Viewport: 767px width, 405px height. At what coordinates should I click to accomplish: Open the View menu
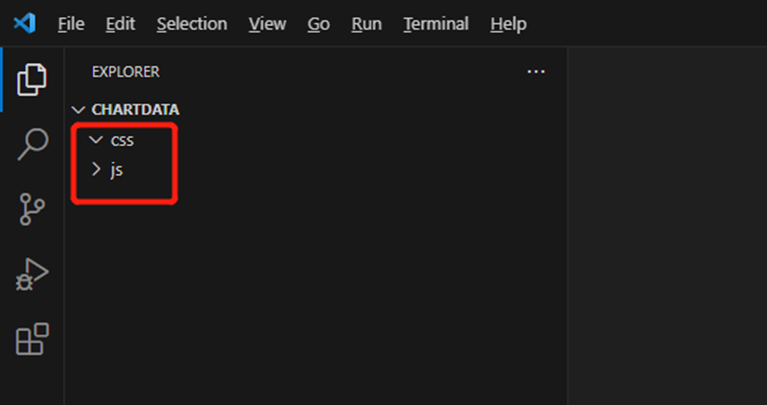click(267, 23)
